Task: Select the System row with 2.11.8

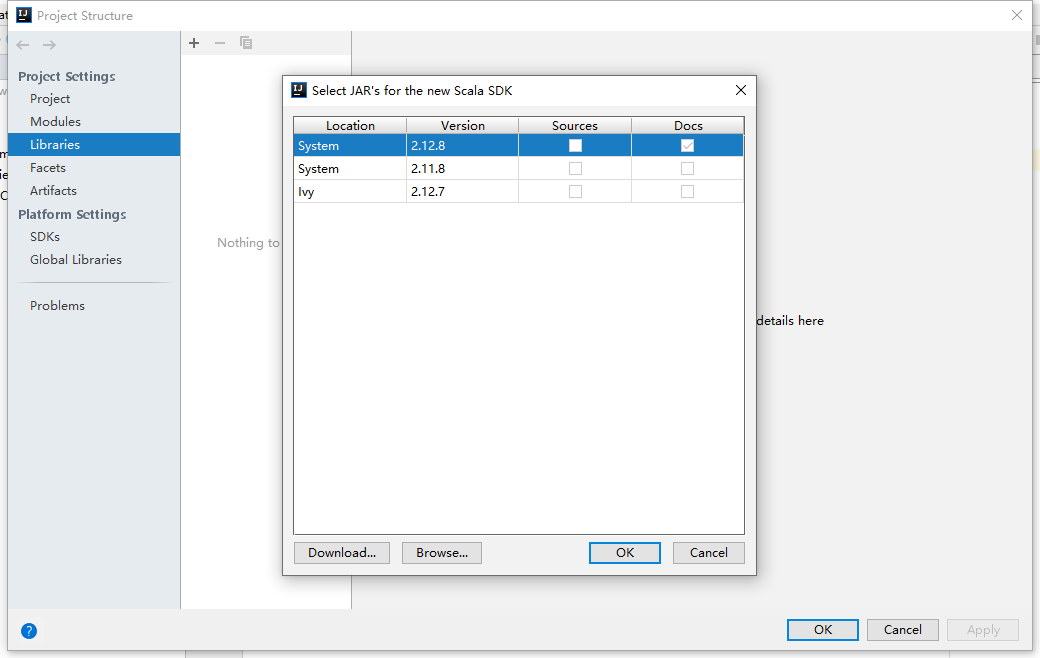Action: (x=519, y=168)
